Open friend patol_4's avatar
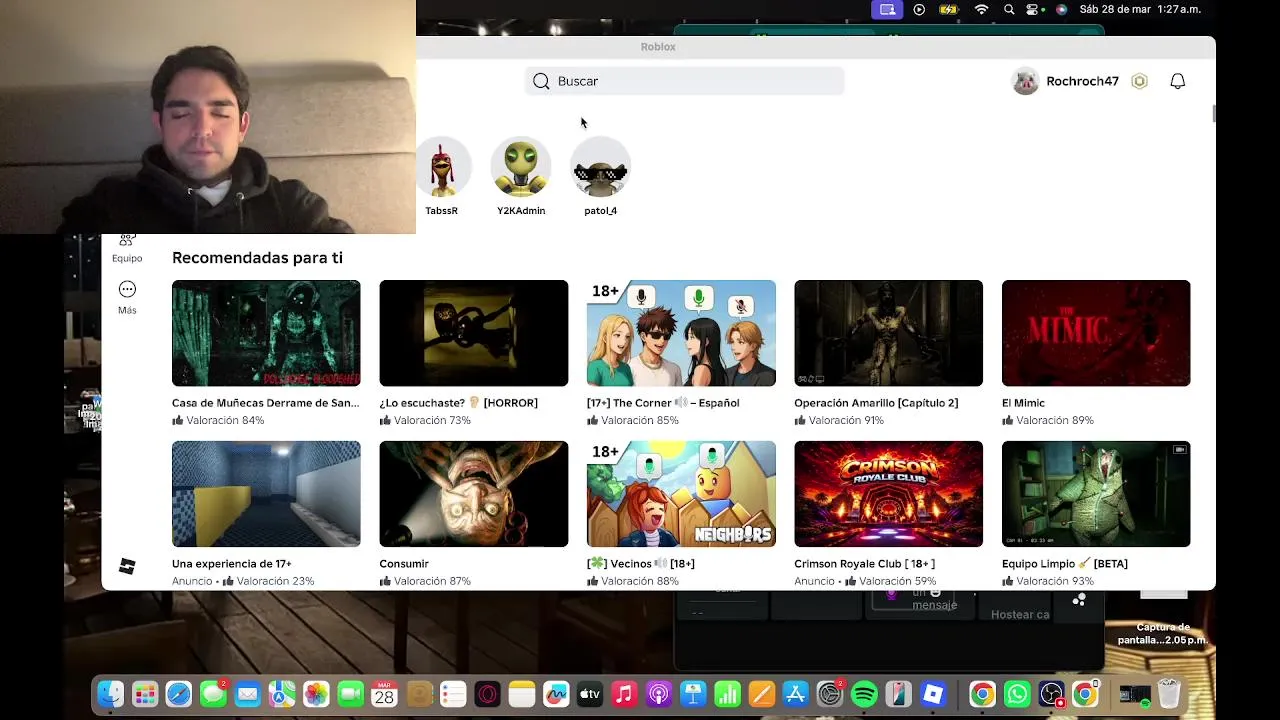The height and width of the screenshot is (720, 1280). (x=601, y=167)
